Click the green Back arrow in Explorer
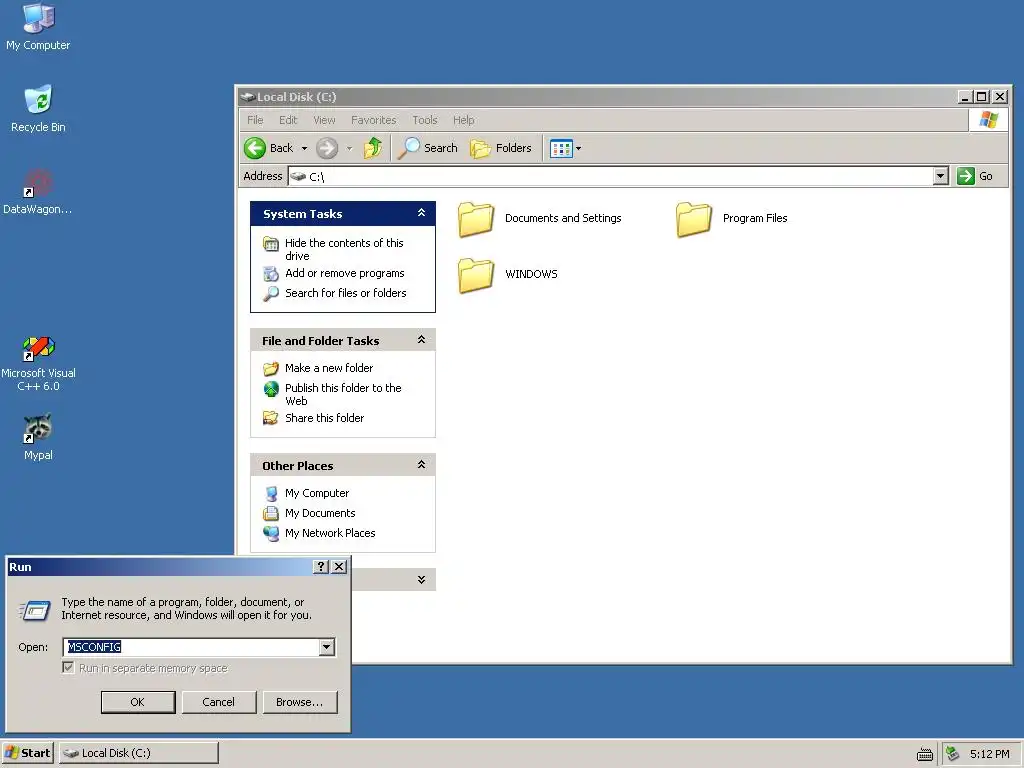The height and width of the screenshot is (768, 1024). click(x=255, y=148)
